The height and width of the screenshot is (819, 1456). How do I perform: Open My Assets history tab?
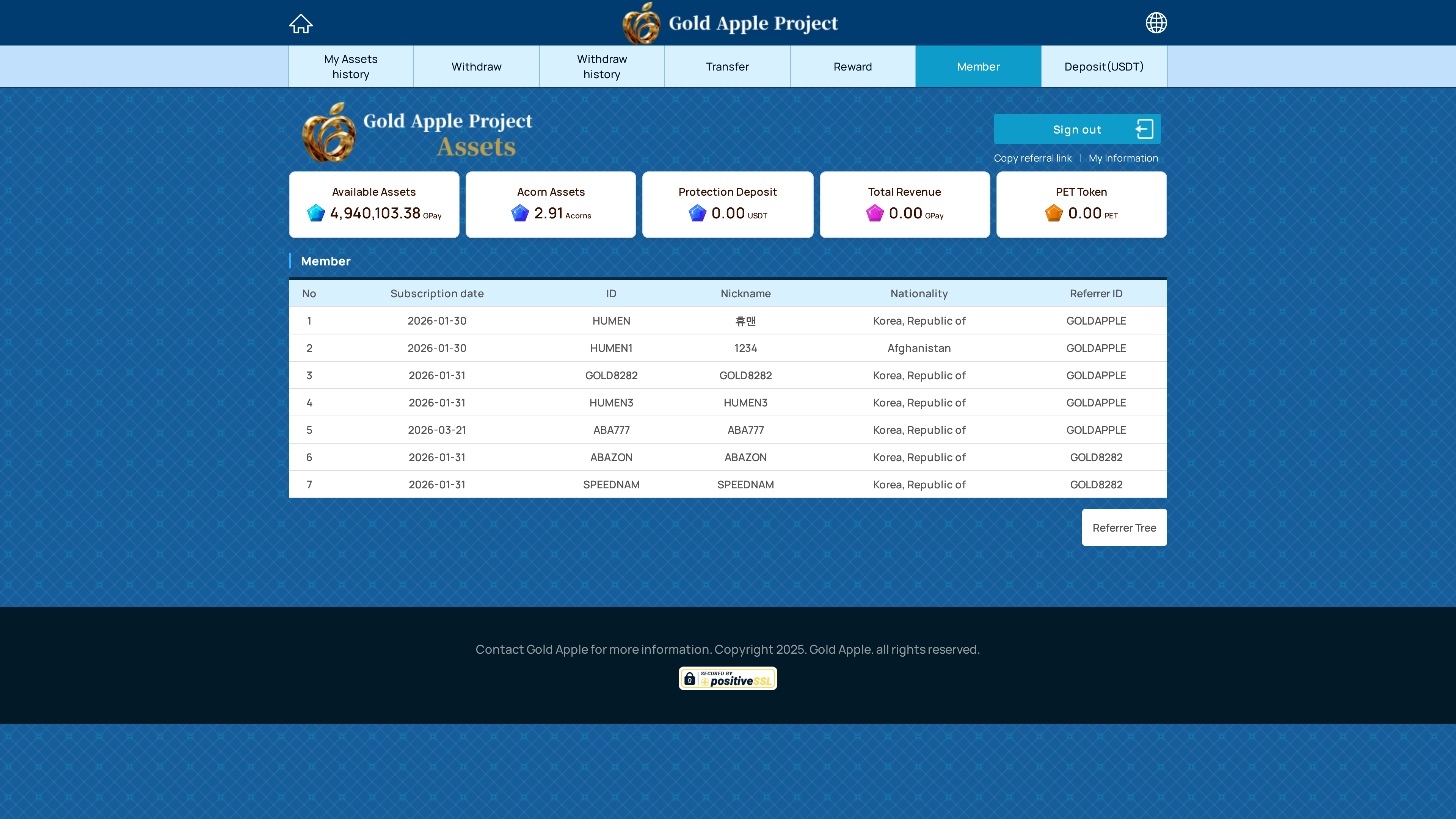[x=350, y=67]
